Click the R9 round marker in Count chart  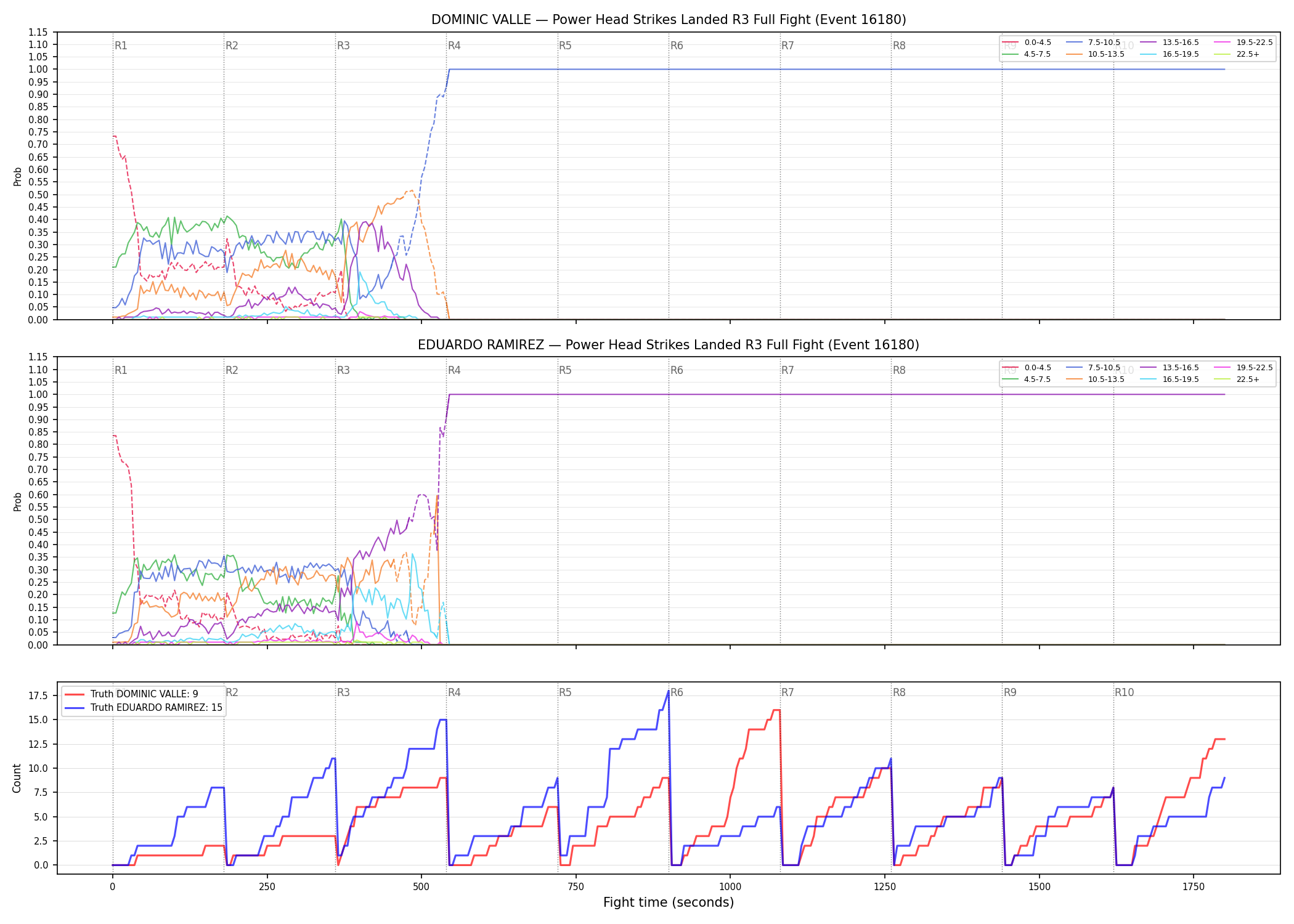click(1010, 692)
